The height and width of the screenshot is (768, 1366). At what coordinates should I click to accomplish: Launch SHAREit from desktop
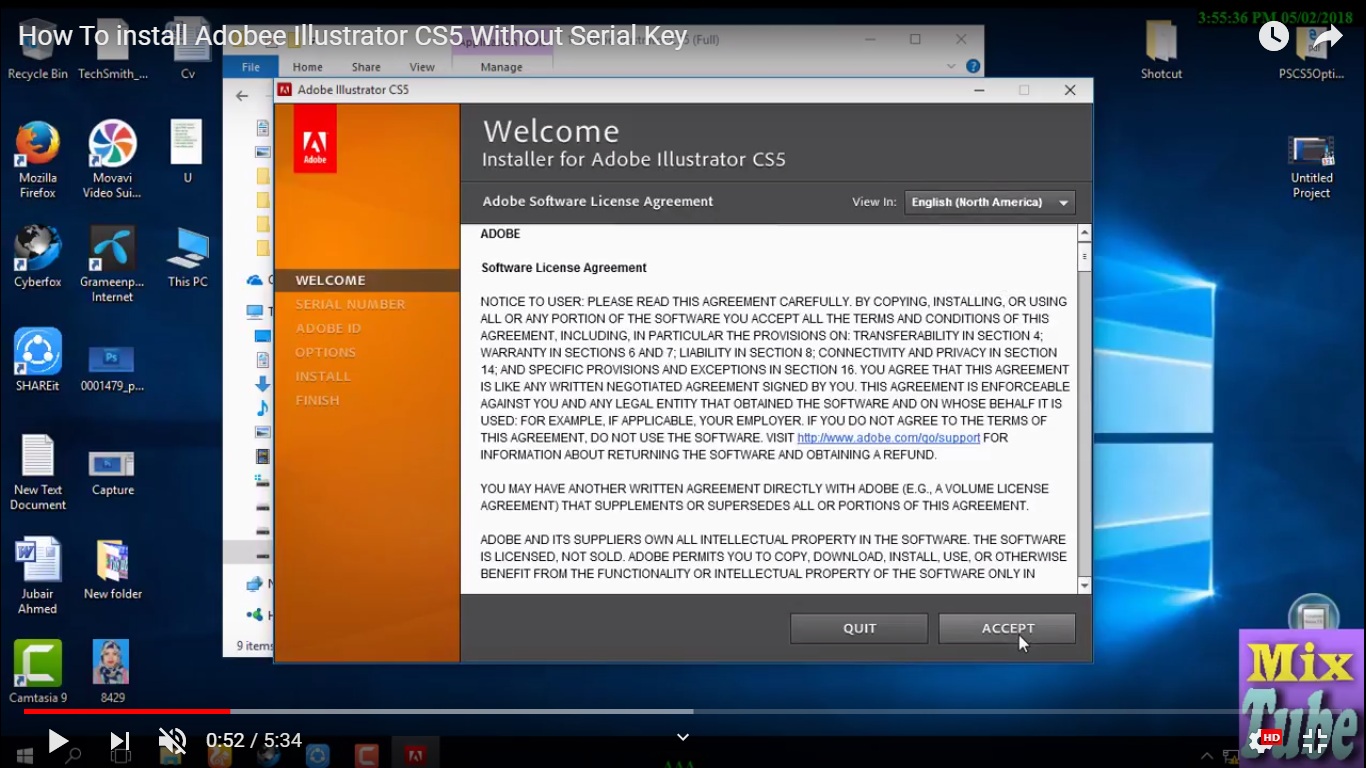(x=38, y=360)
